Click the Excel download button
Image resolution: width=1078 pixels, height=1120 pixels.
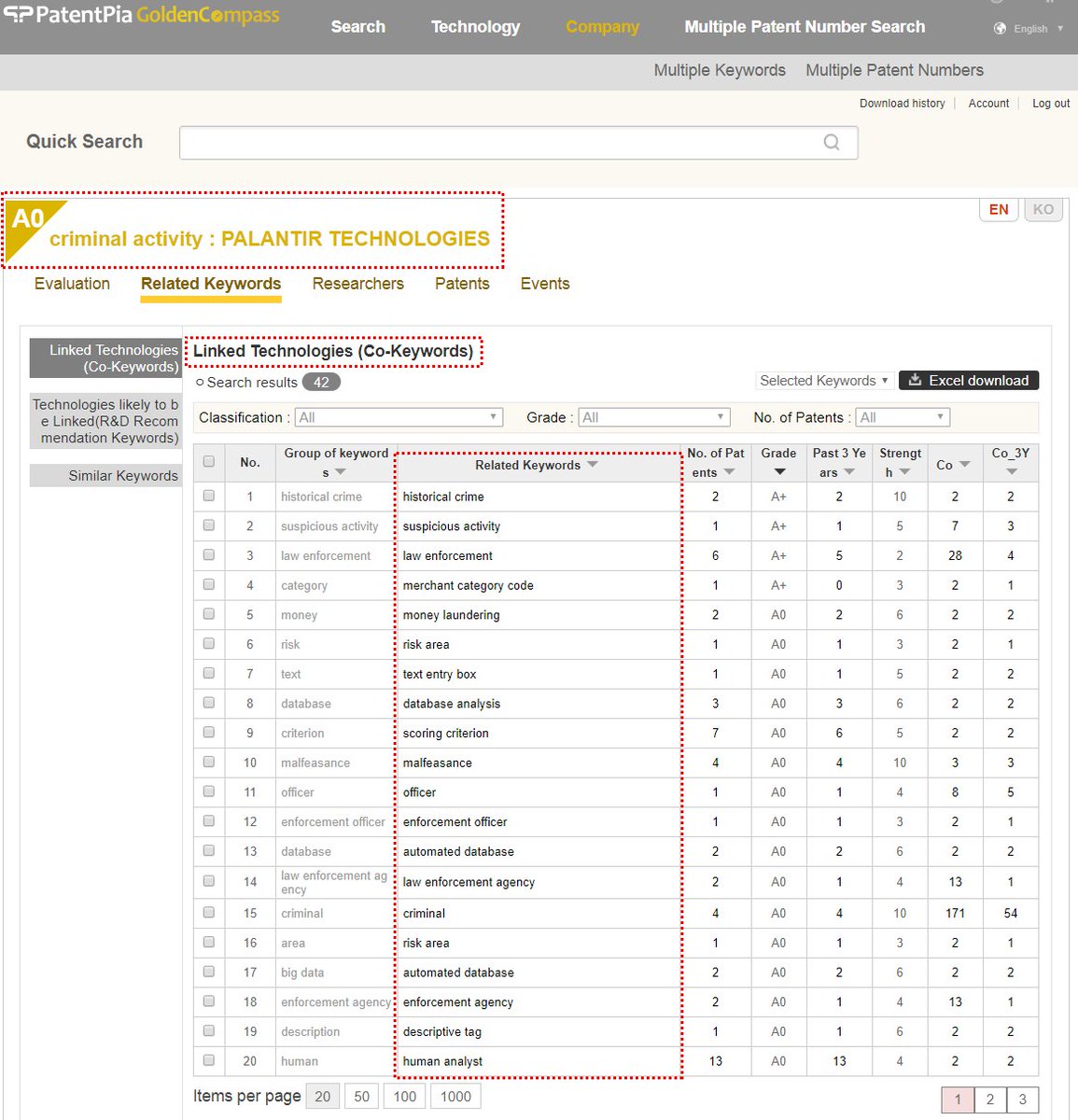coord(968,381)
